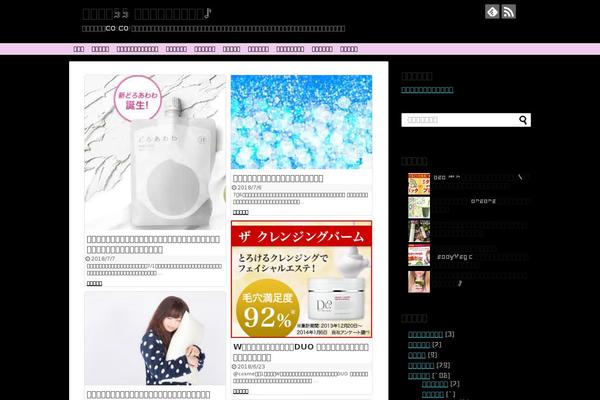The image size is (600, 400).
Task: Open the Doroawawa white pouch article image
Action: (155, 152)
